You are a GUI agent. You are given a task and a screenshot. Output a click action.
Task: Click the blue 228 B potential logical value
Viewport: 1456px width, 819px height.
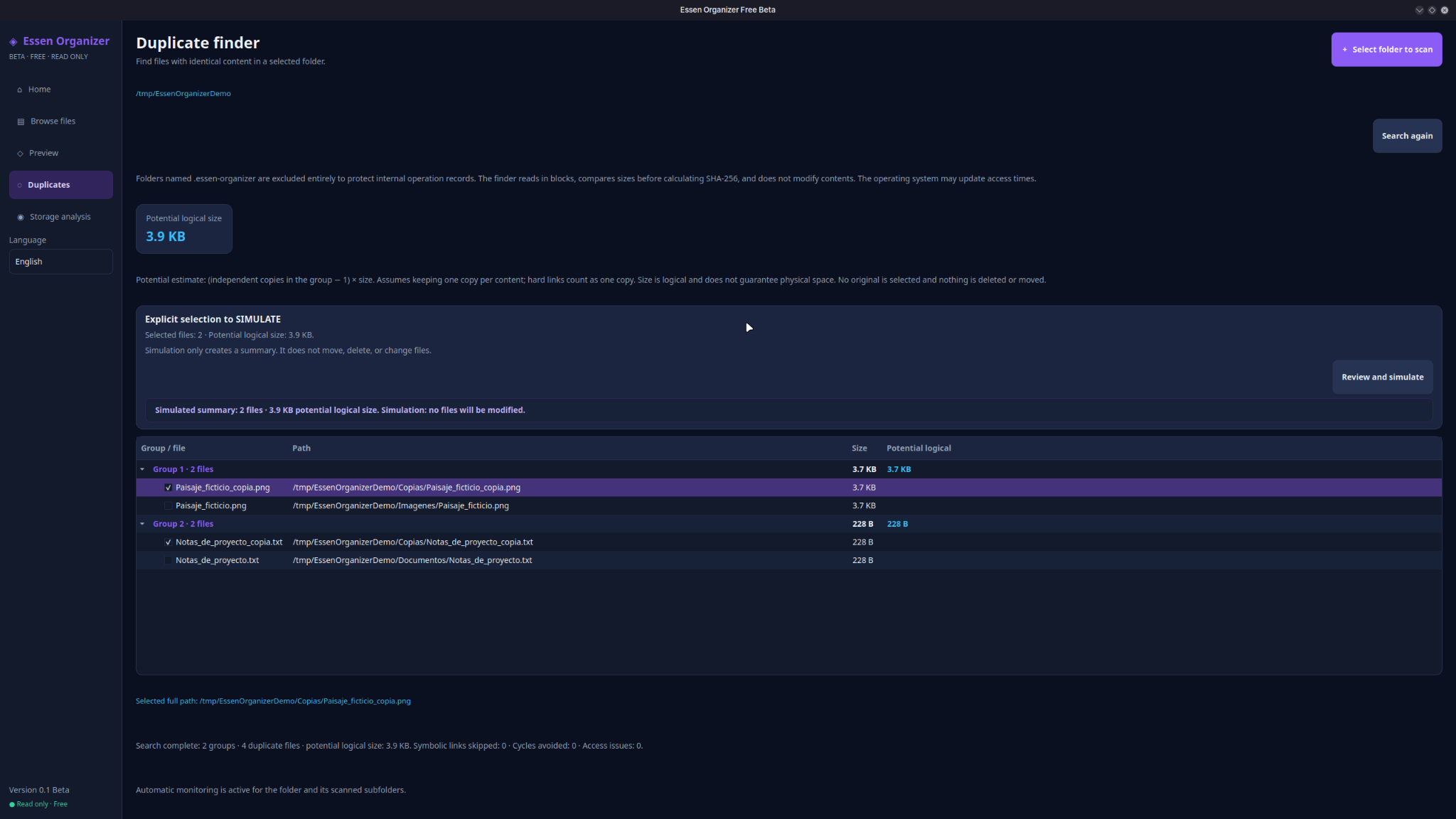(897, 524)
